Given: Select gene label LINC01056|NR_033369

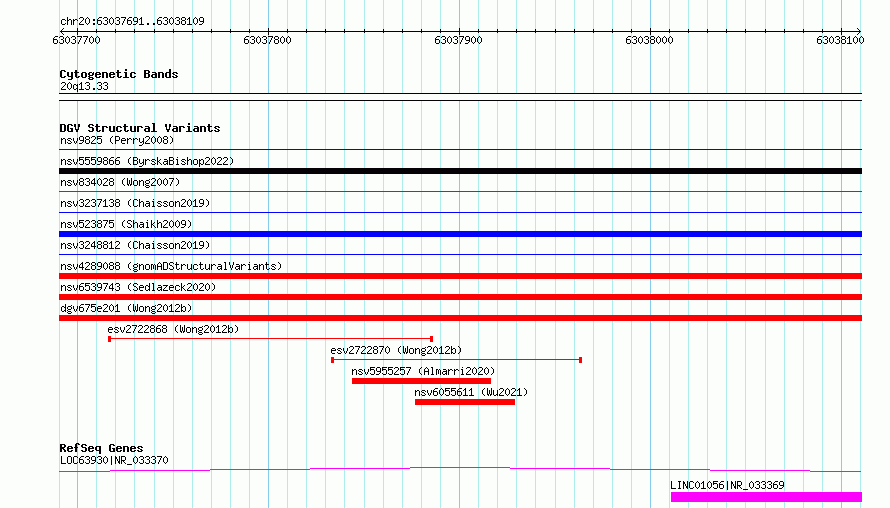Looking at the screenshot, I should 727,485.
